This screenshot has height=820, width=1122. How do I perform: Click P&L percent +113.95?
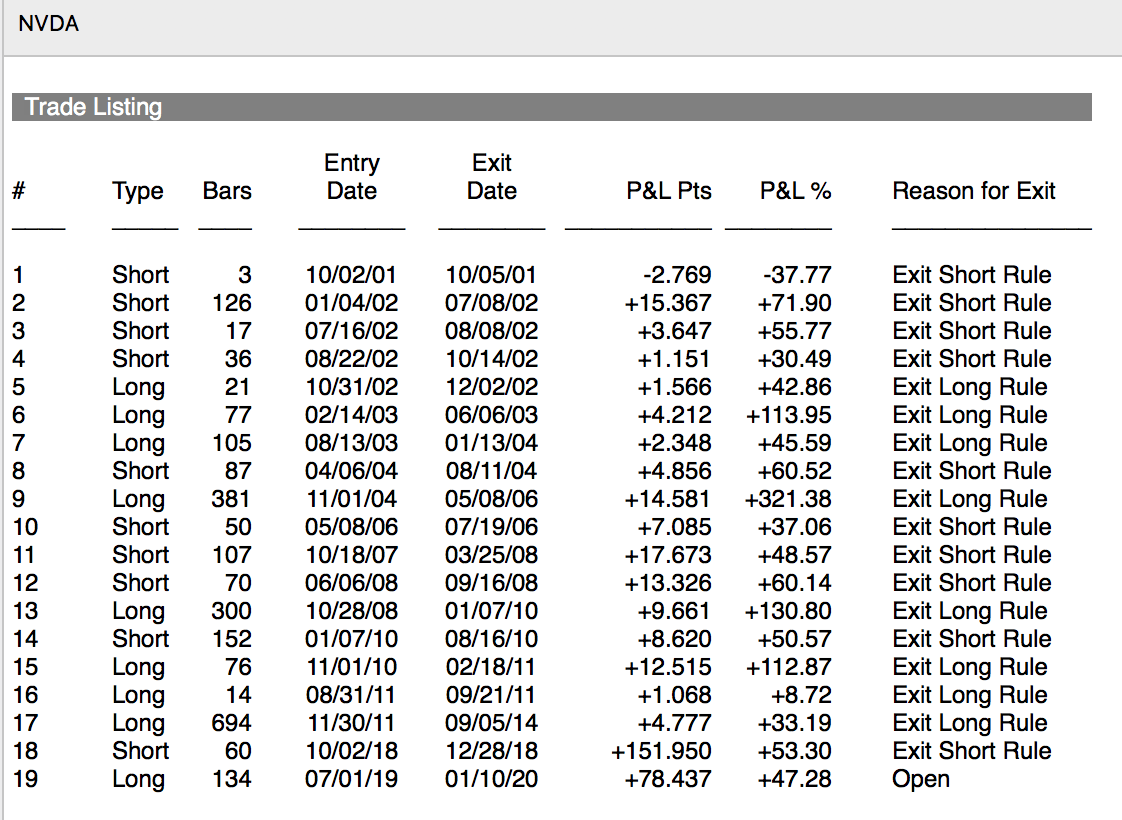point(788,414)
